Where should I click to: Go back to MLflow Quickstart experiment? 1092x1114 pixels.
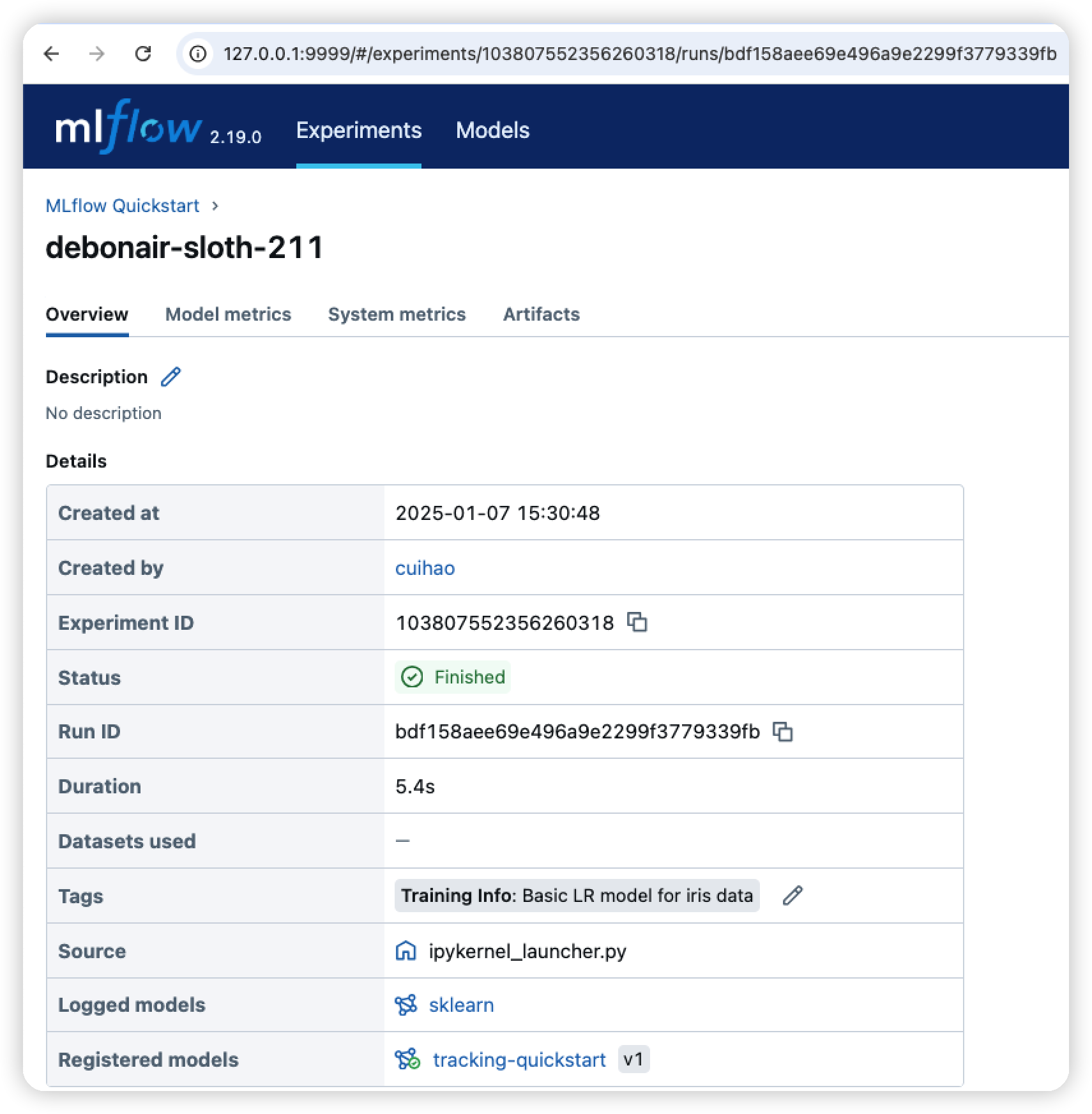click(123, 206)
